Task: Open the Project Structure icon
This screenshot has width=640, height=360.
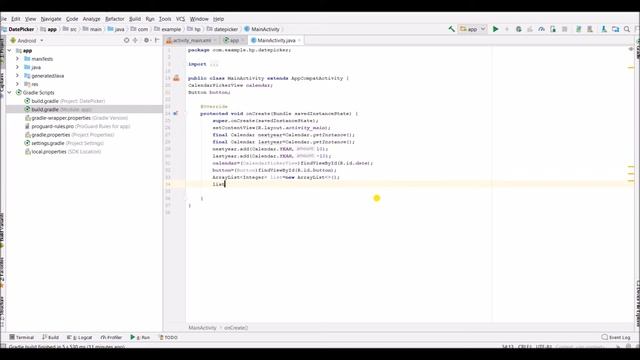Action: pyautogui.click(x=615, y=29)
